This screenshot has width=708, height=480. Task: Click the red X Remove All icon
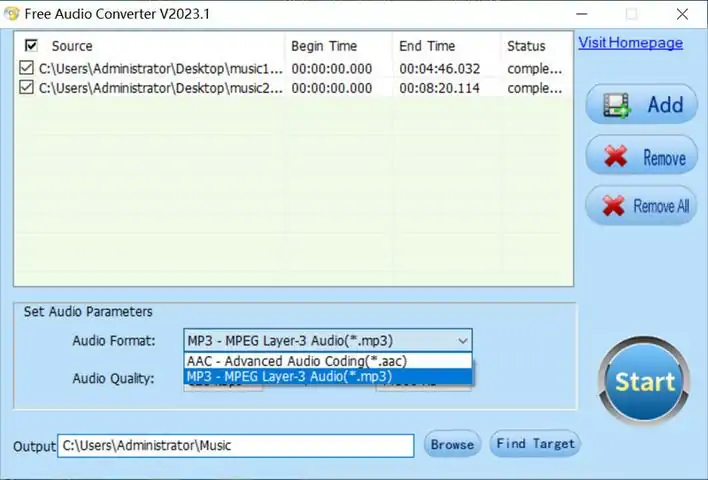[614, 206]
